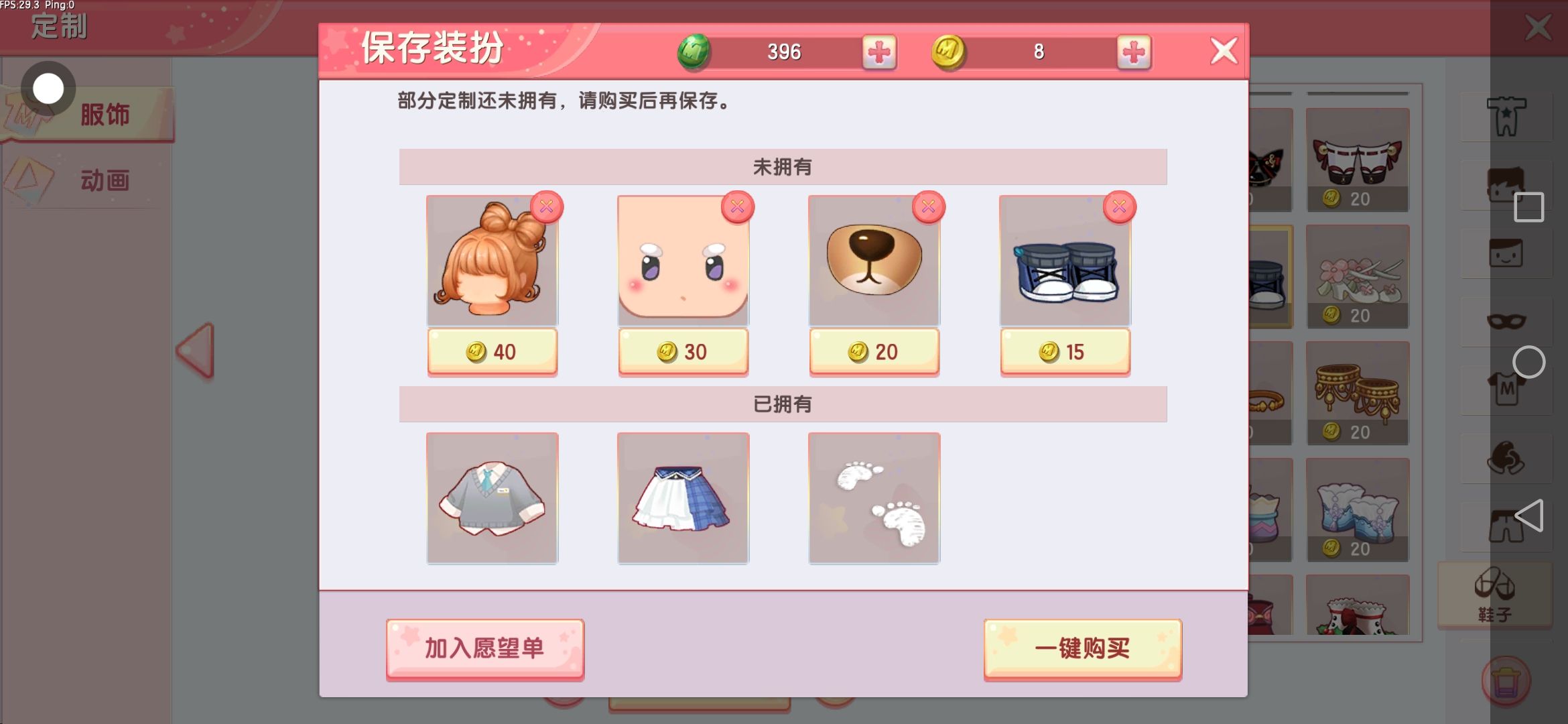This screenshot has height=724, width=1568.
Task: Go to previous page with red arrow
Action: 196,350
